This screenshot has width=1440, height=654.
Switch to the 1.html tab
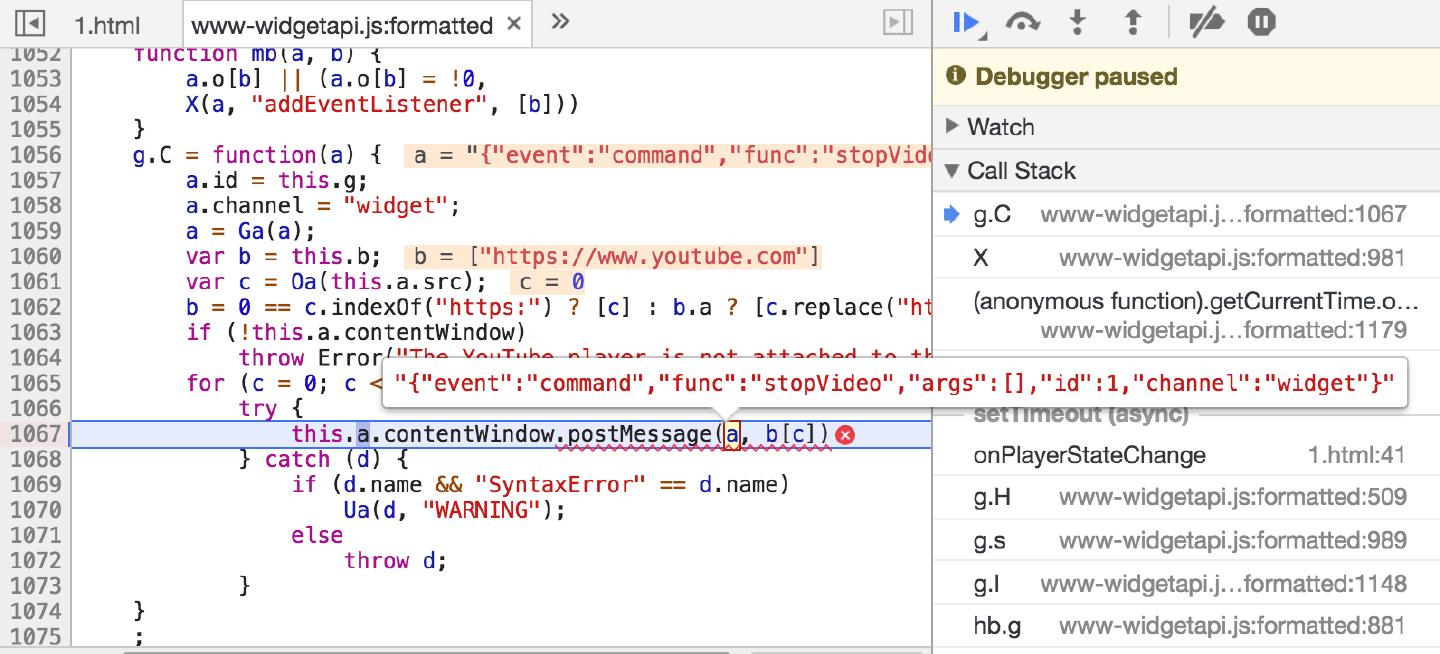pyautogui.click(x=108, y=25)
